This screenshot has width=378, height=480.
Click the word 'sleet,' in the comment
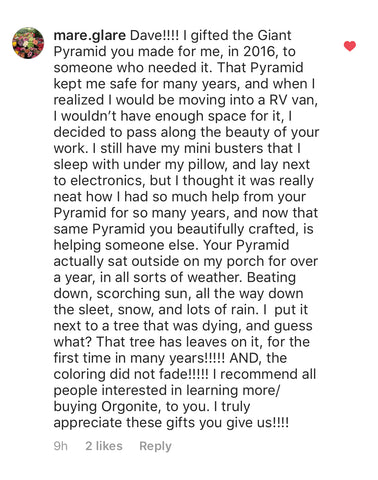coord(95,310)
